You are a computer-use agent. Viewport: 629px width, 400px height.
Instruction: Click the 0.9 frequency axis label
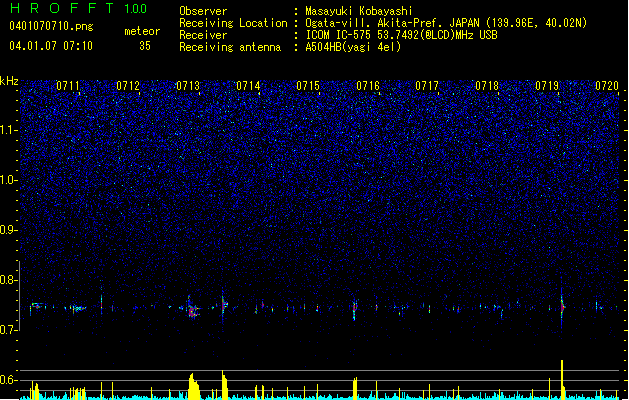point(8,230)
